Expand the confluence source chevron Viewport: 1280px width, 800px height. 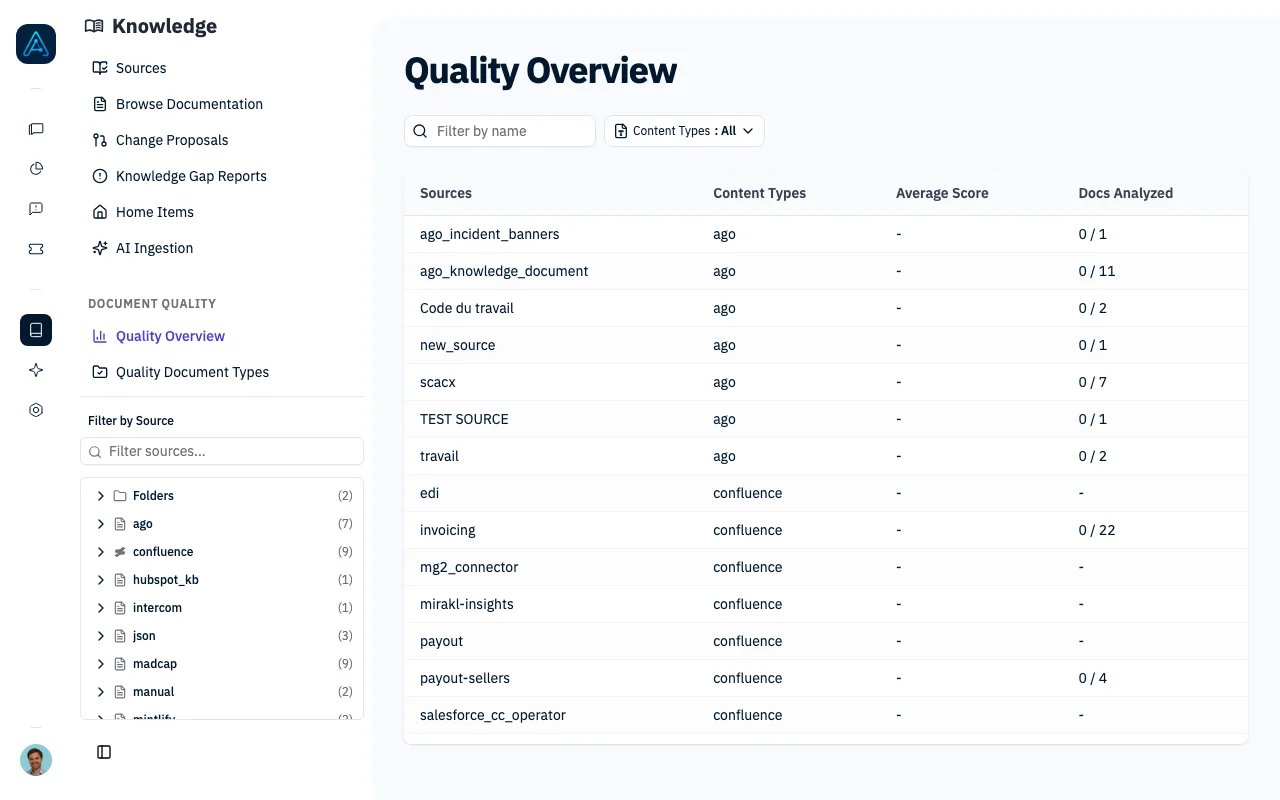coord(101,552)
